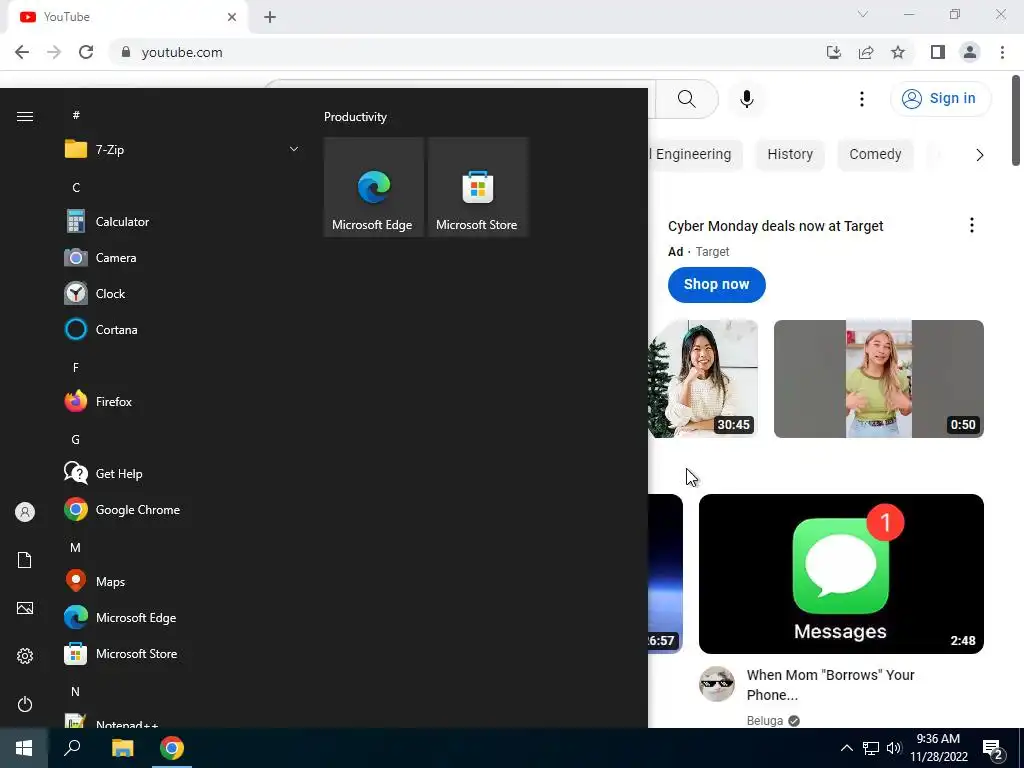Select the Comedy category chip

pyautogui.click(x=875, y=154)
